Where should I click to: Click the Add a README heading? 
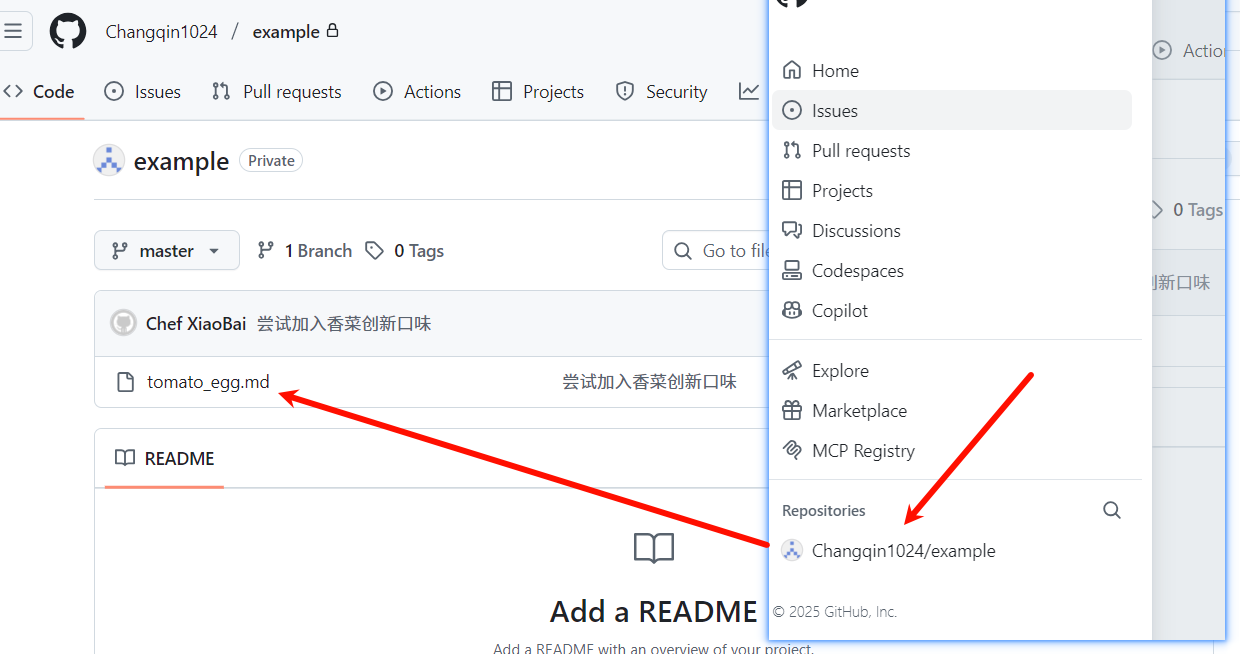[654, 611]
